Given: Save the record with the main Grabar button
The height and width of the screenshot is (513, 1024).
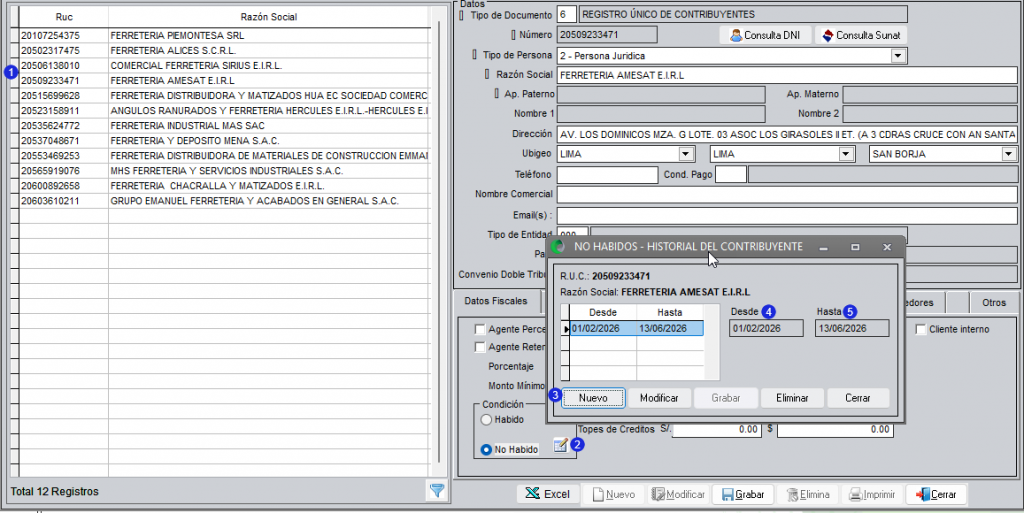Looking at the screenshot, I should pyautogui.click(x=743, y=495).
